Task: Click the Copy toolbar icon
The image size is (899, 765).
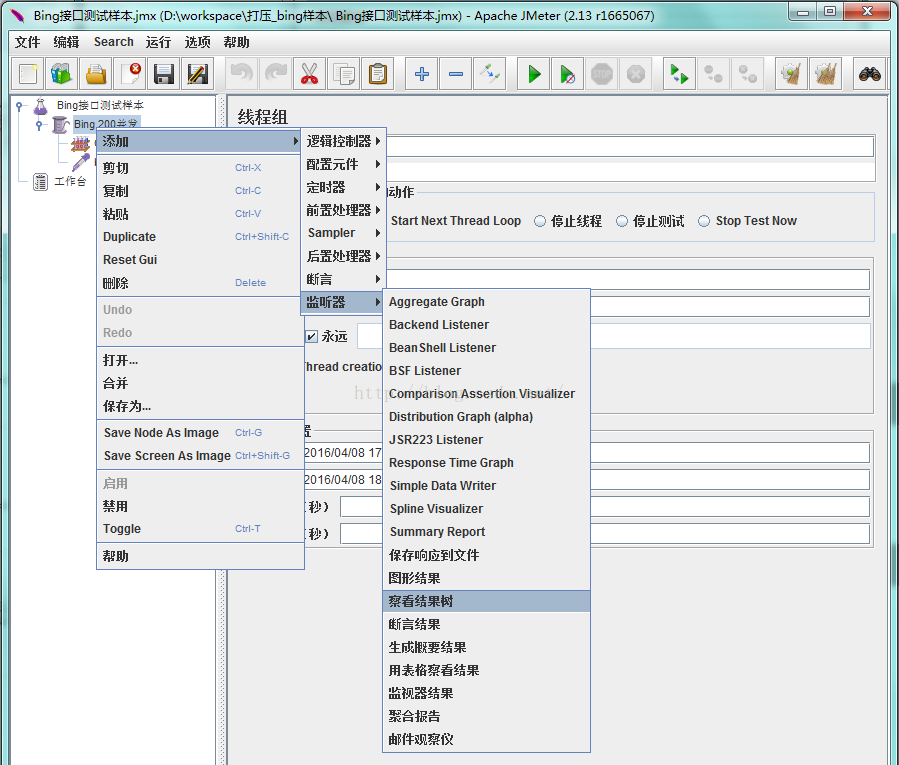Action: [344, 74]
